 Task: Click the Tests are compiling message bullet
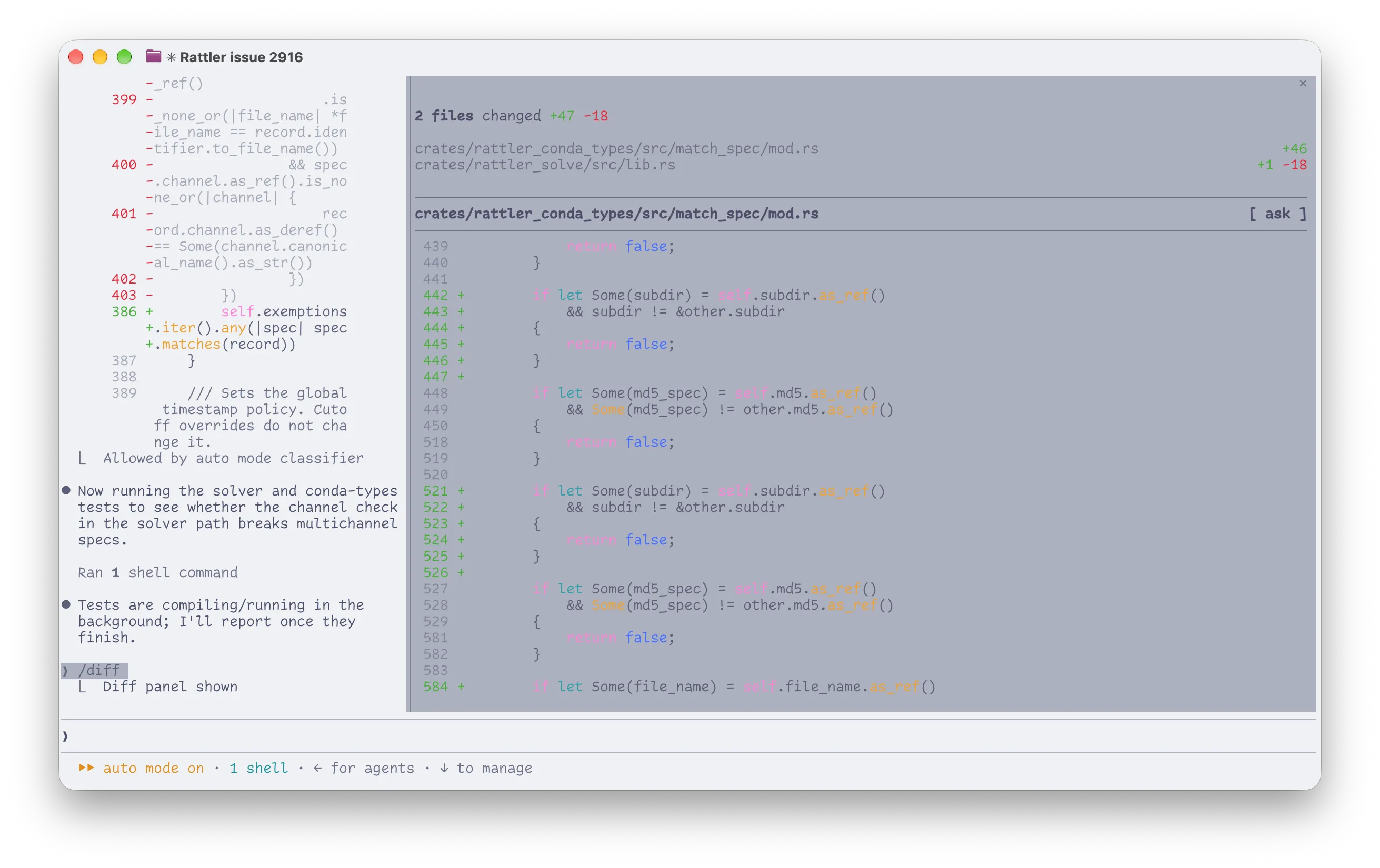click(66, 604)
